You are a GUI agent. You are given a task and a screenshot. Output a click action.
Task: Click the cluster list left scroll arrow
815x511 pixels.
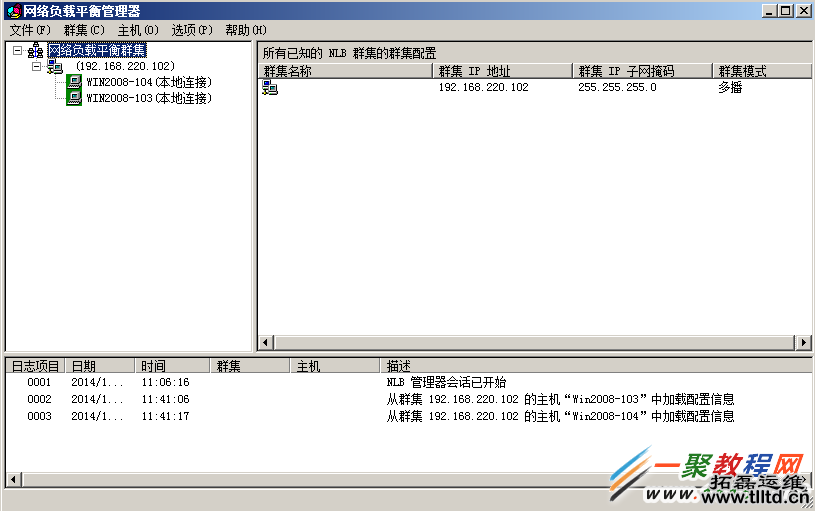pyautogui.click(x=266, y=343)
